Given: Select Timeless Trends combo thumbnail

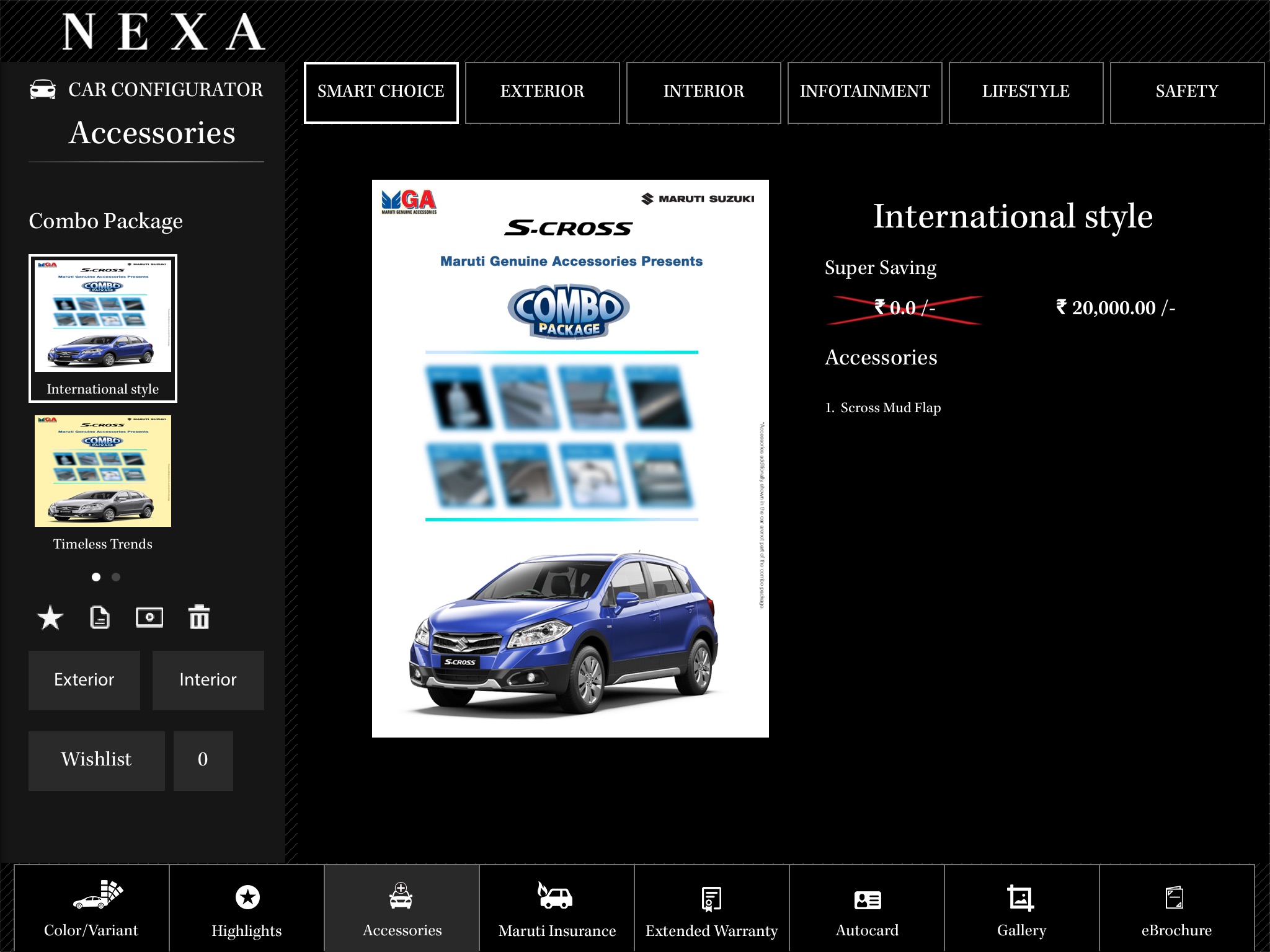Looking at the screenshot, I should [103, 483].
